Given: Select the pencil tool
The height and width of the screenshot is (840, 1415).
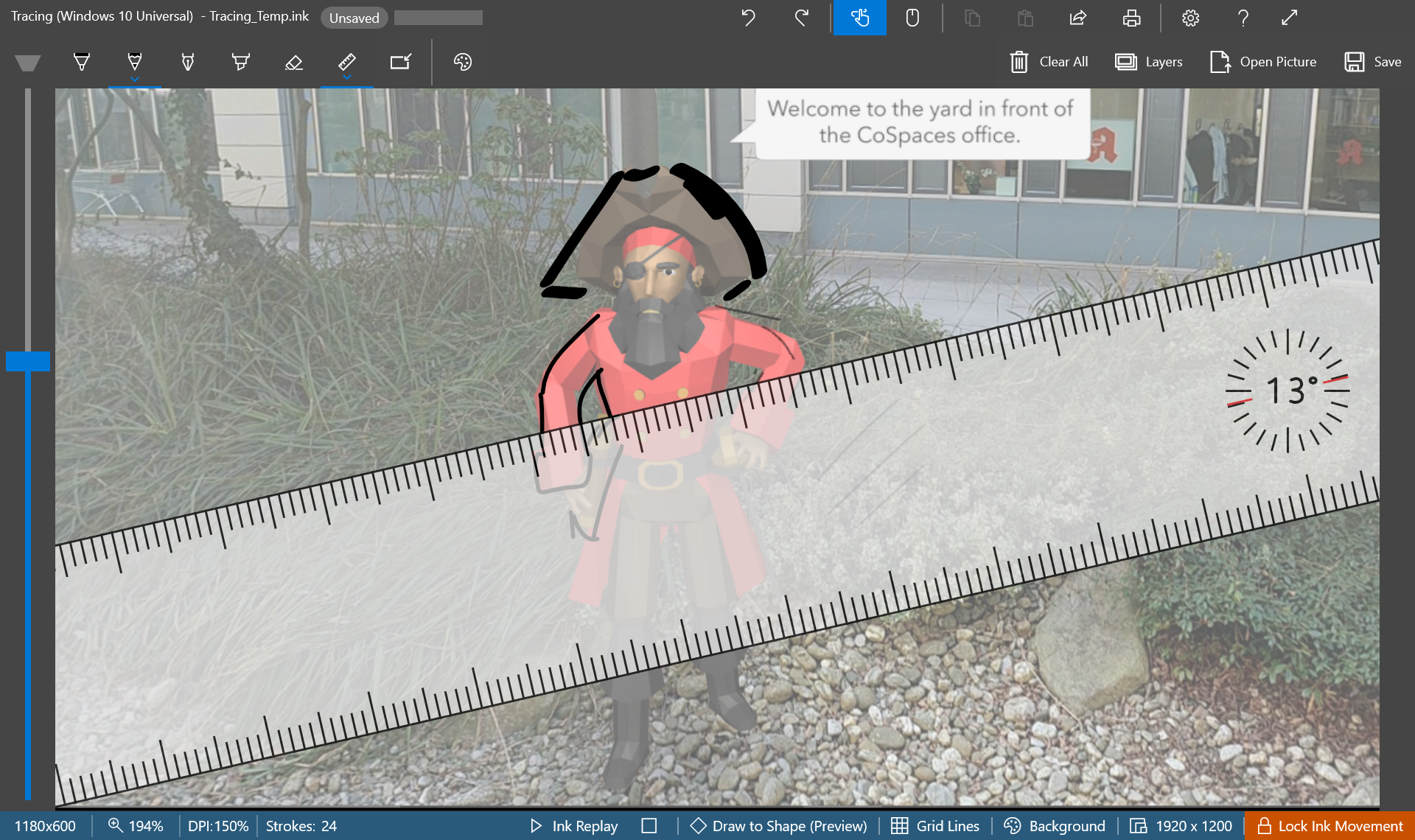Looking at the screenshot, I should (188, 62).
